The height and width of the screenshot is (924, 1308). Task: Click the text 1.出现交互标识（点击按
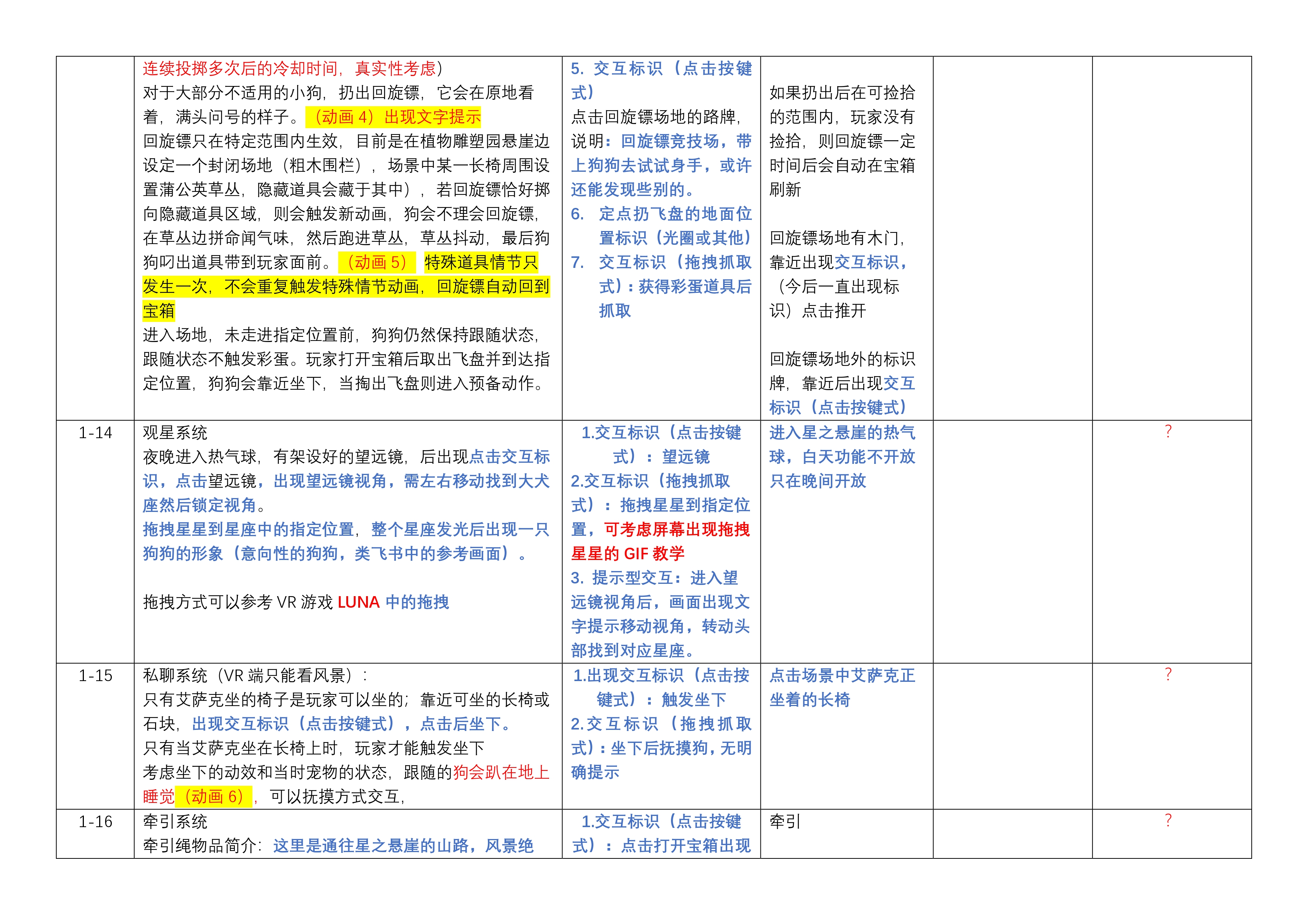coord(661,676)
